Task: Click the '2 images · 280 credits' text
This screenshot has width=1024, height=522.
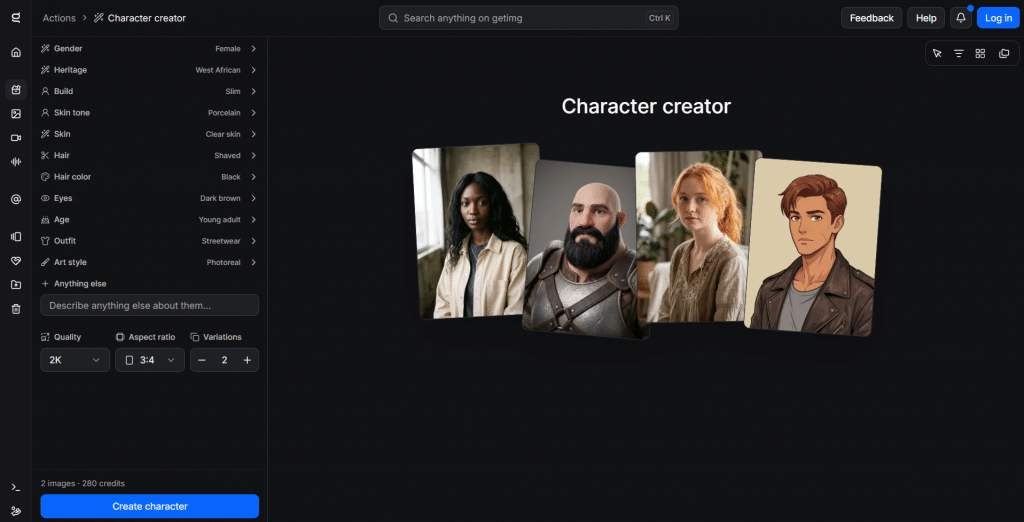Action: (x=82, y=483)
